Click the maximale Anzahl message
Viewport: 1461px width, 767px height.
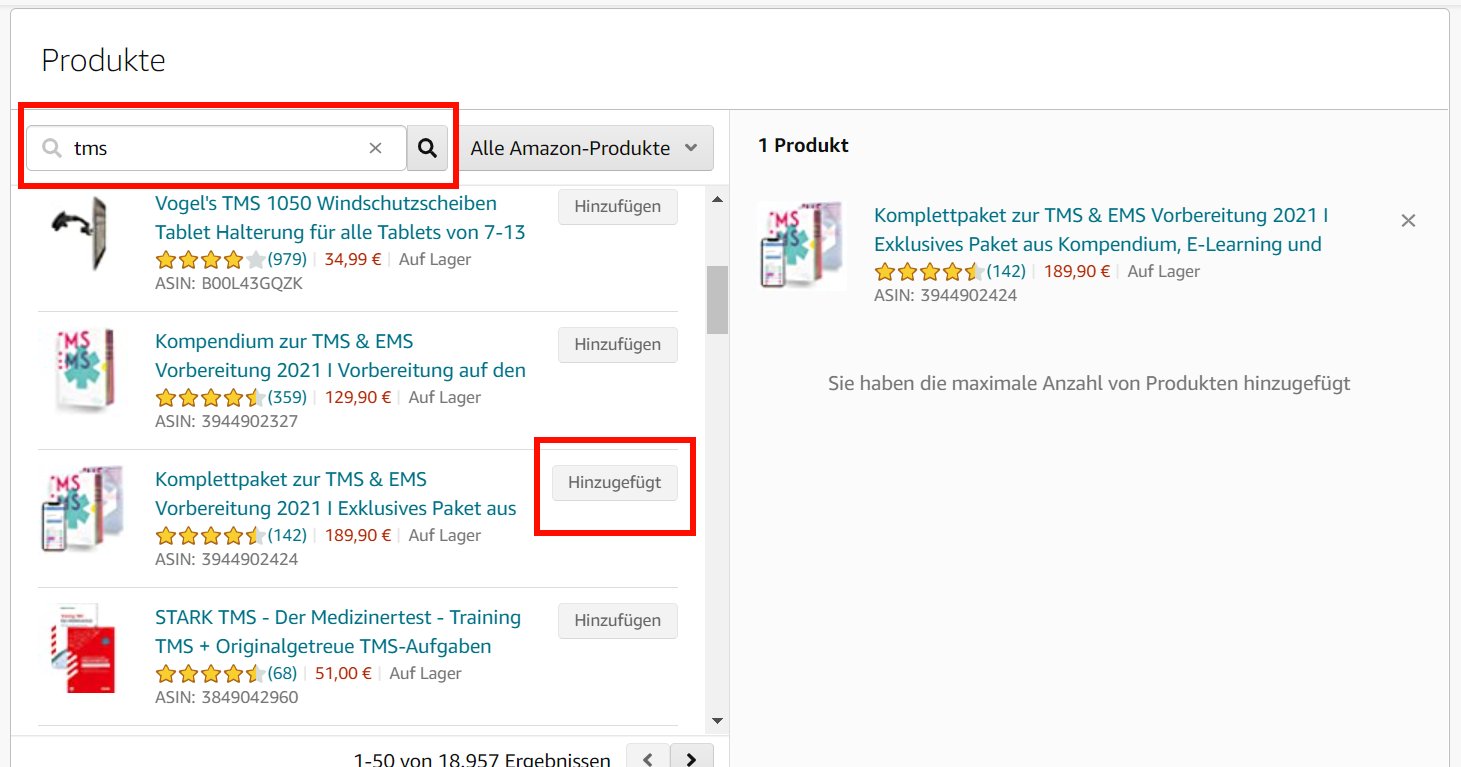1089,384
